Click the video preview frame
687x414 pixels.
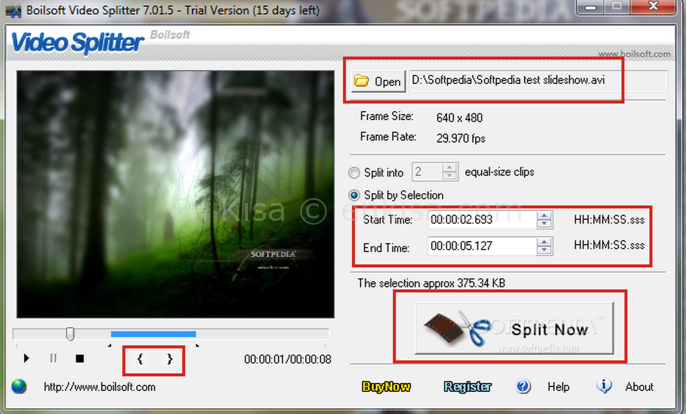(175, 194)
